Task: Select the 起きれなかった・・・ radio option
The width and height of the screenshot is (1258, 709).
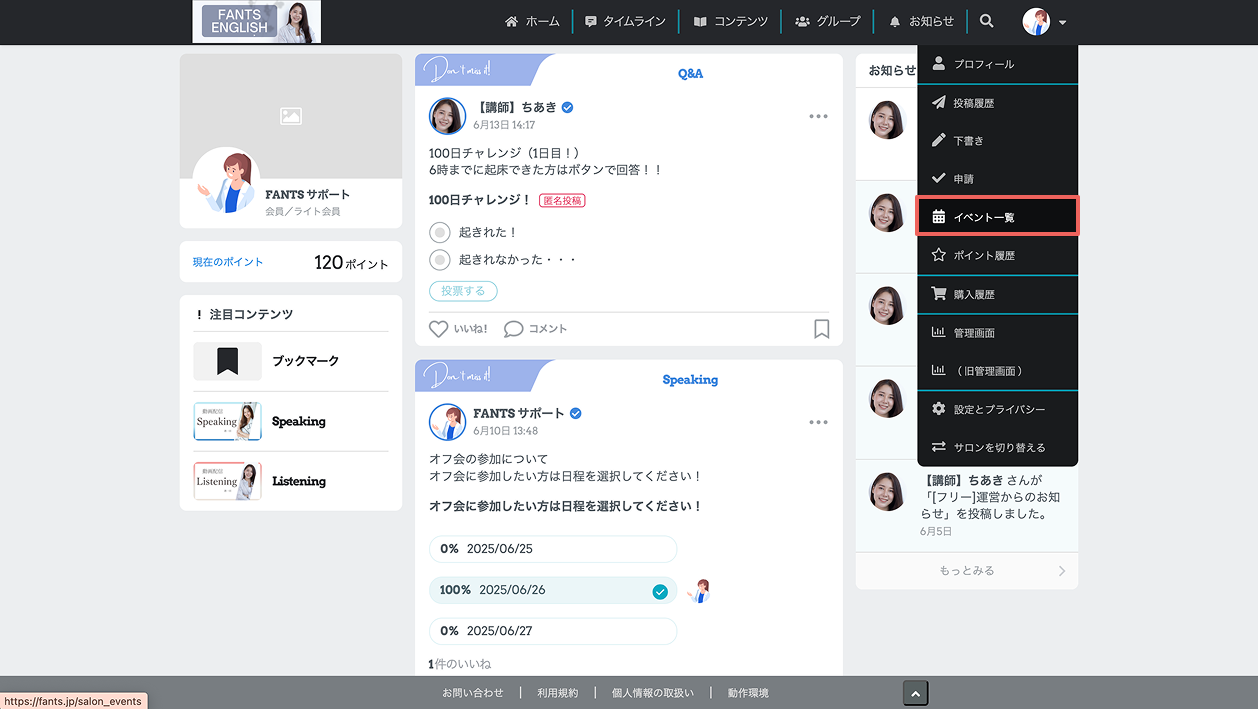Action: (x=440, y=260)
